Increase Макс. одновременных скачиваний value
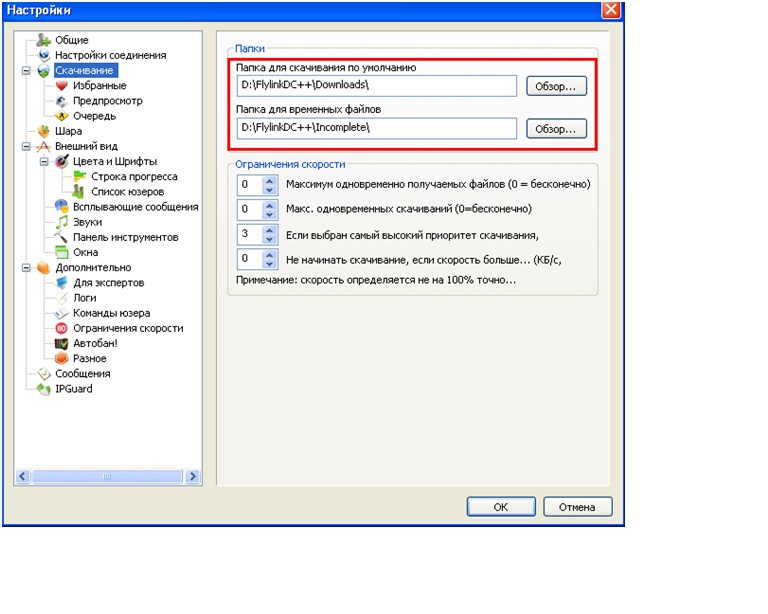 tap(269, 205)
